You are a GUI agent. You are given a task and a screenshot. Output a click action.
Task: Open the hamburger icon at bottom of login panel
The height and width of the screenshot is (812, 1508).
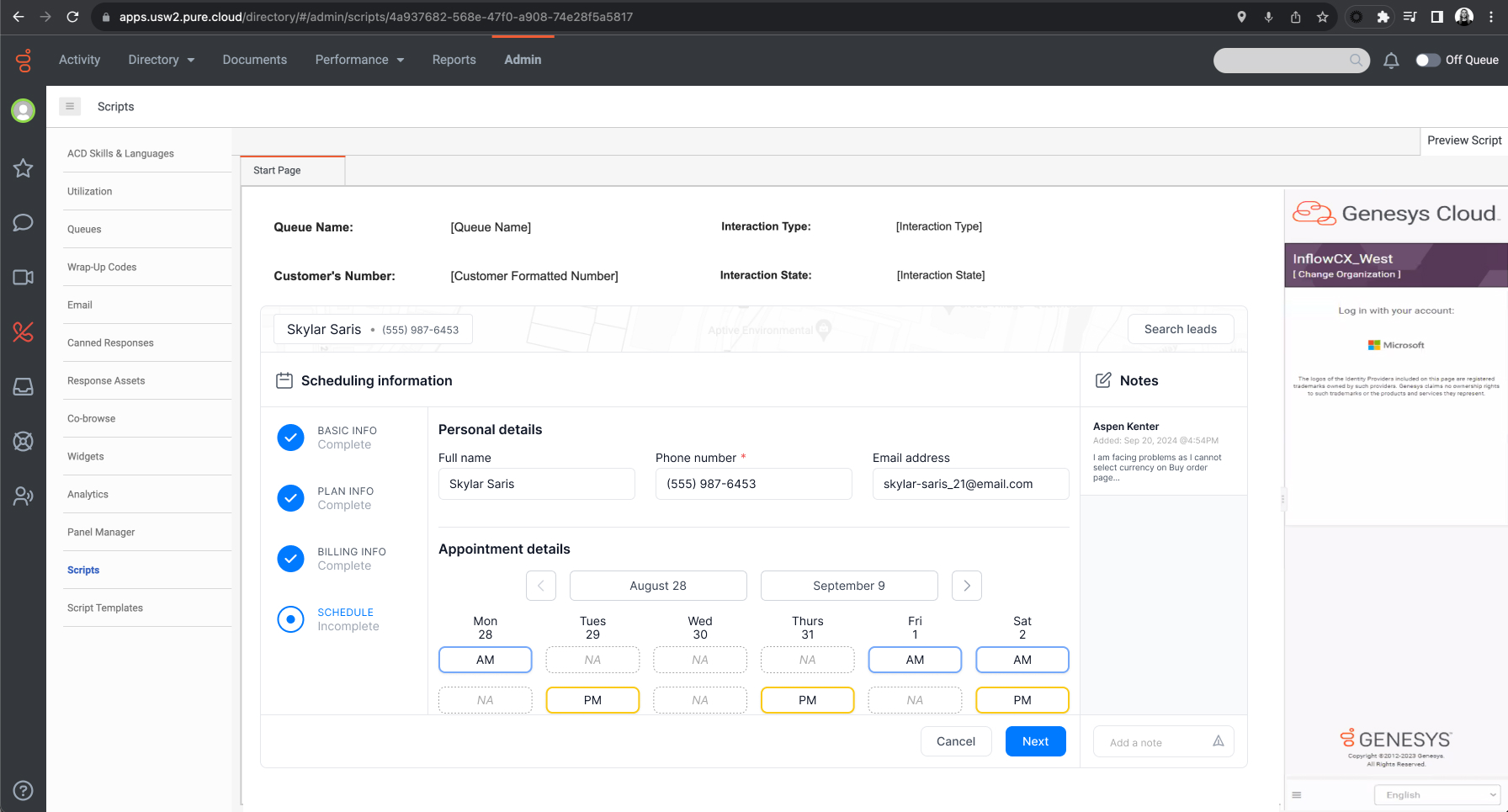click(x=1297, y=794)
